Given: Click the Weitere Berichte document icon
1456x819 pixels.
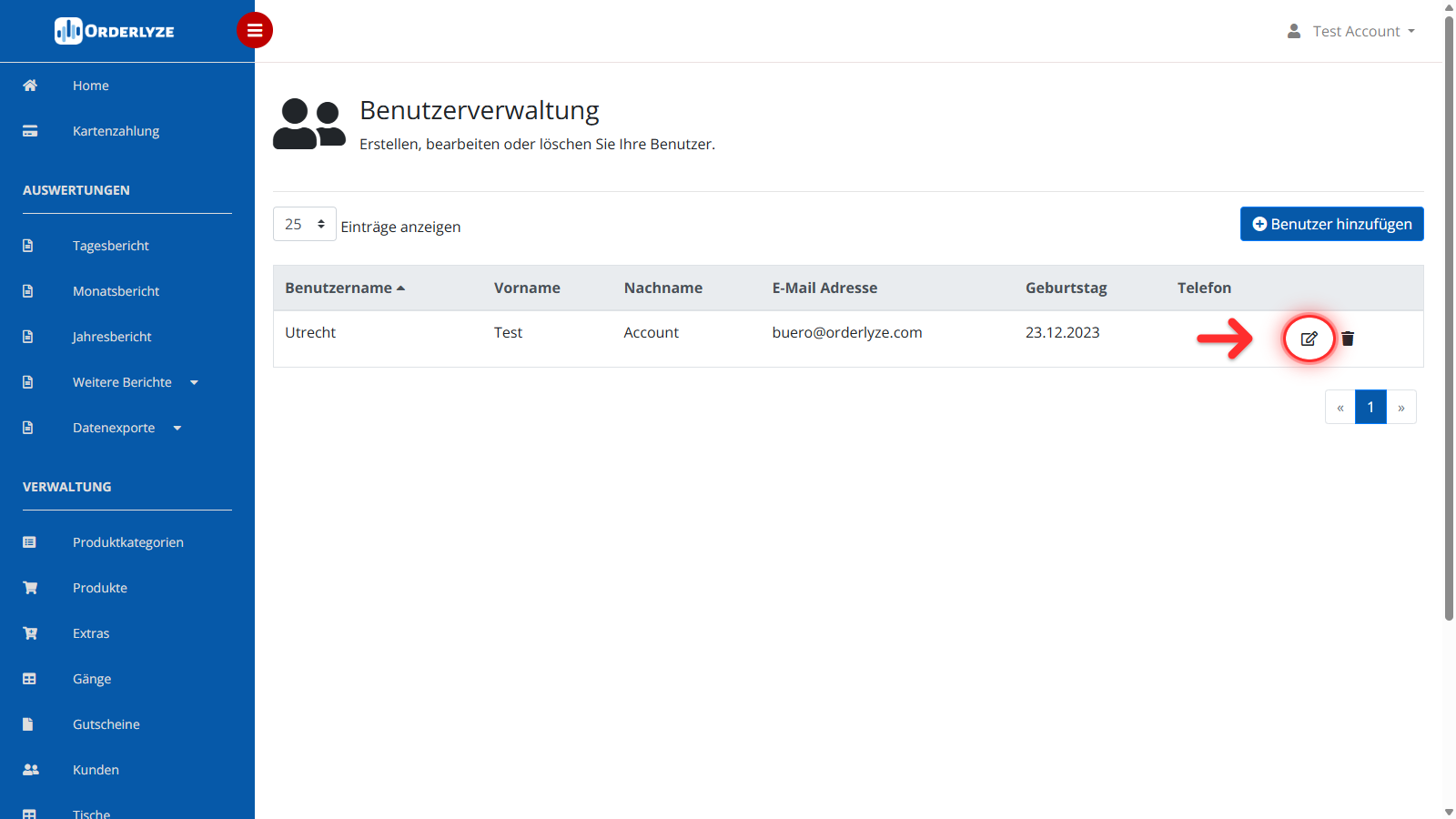Looking at the screenshot, I should [28, 382].
